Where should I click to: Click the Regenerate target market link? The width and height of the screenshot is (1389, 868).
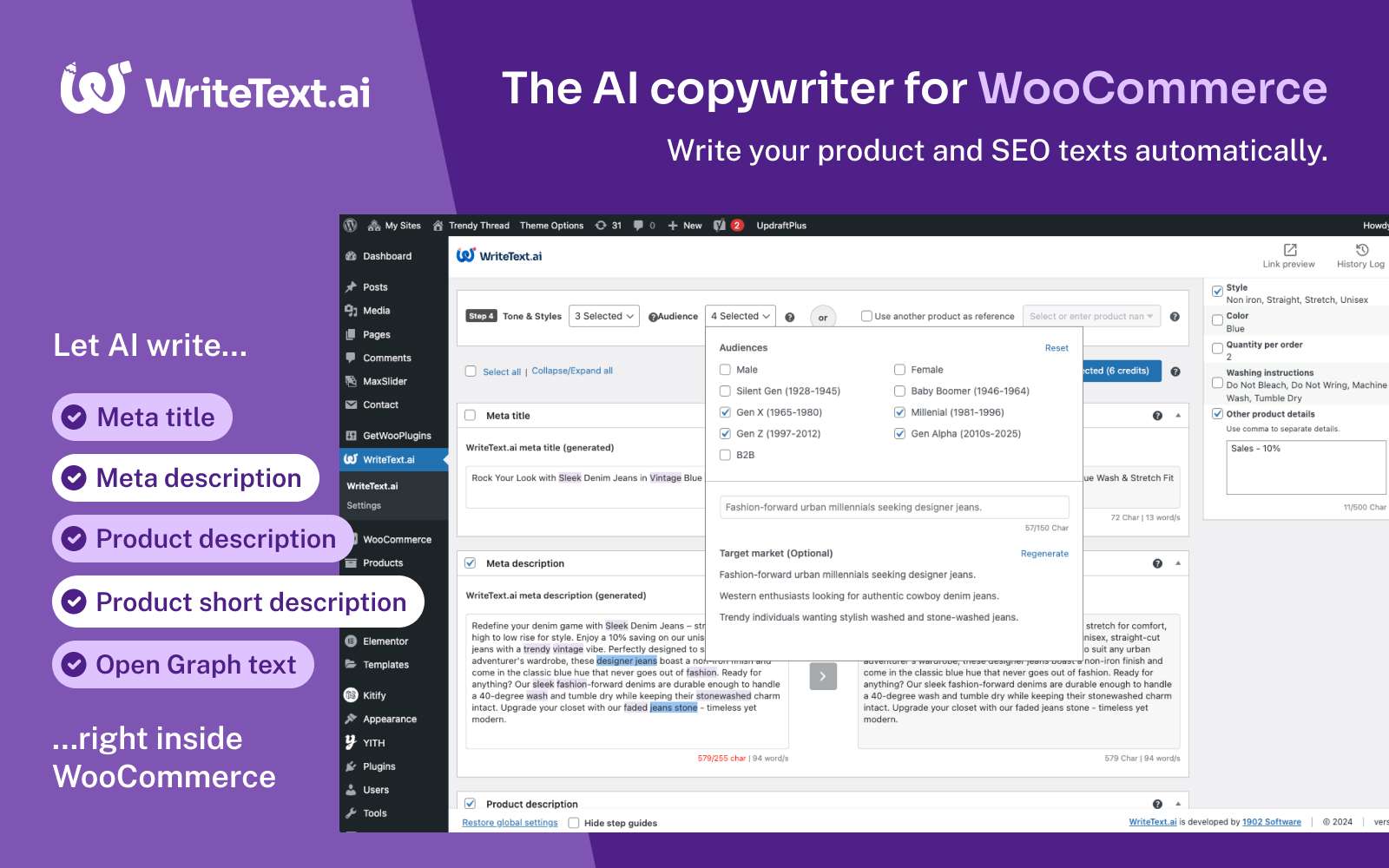pyautogui.click(x=1044, y=553)
